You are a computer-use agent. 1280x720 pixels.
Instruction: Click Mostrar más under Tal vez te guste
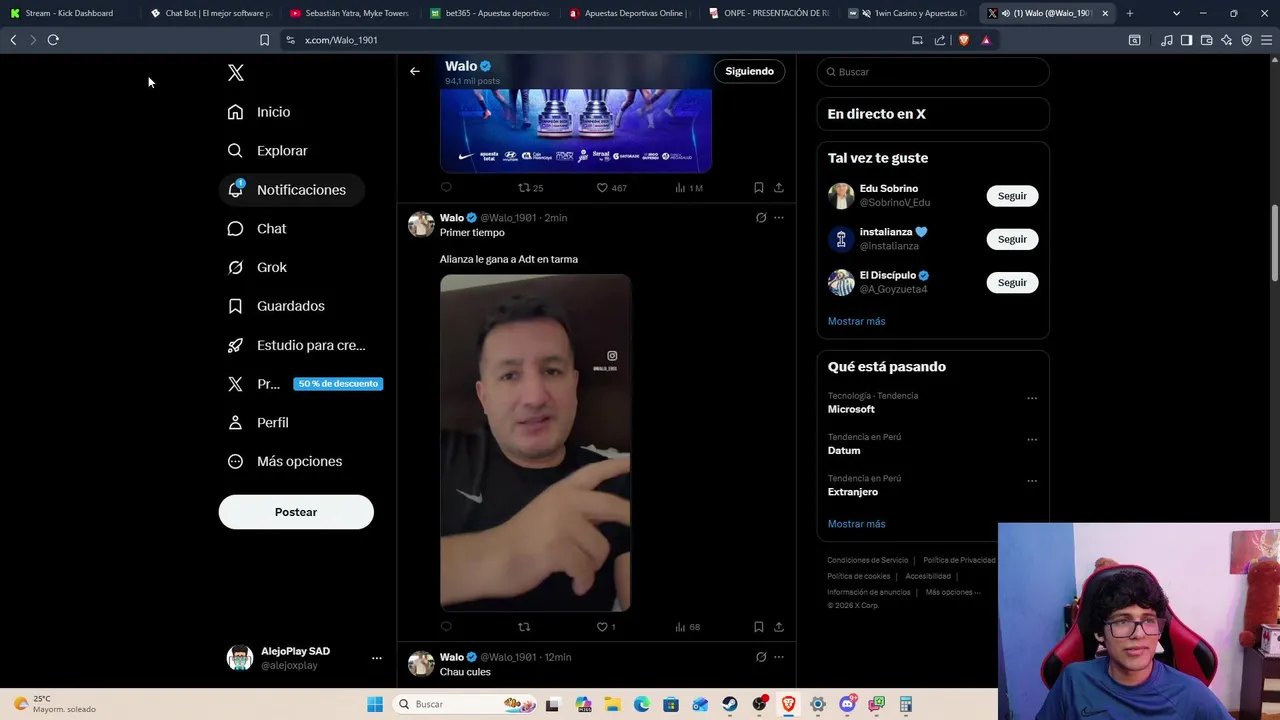click(x=856, y=321)
